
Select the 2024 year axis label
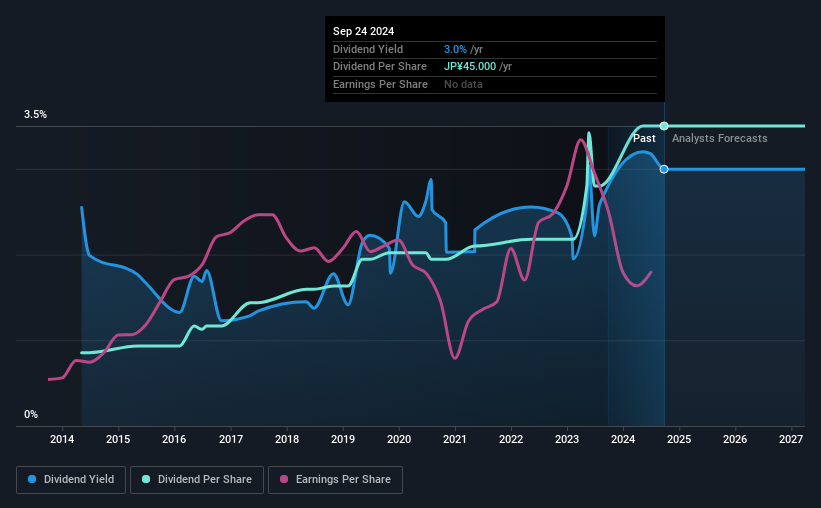[623, 439]
